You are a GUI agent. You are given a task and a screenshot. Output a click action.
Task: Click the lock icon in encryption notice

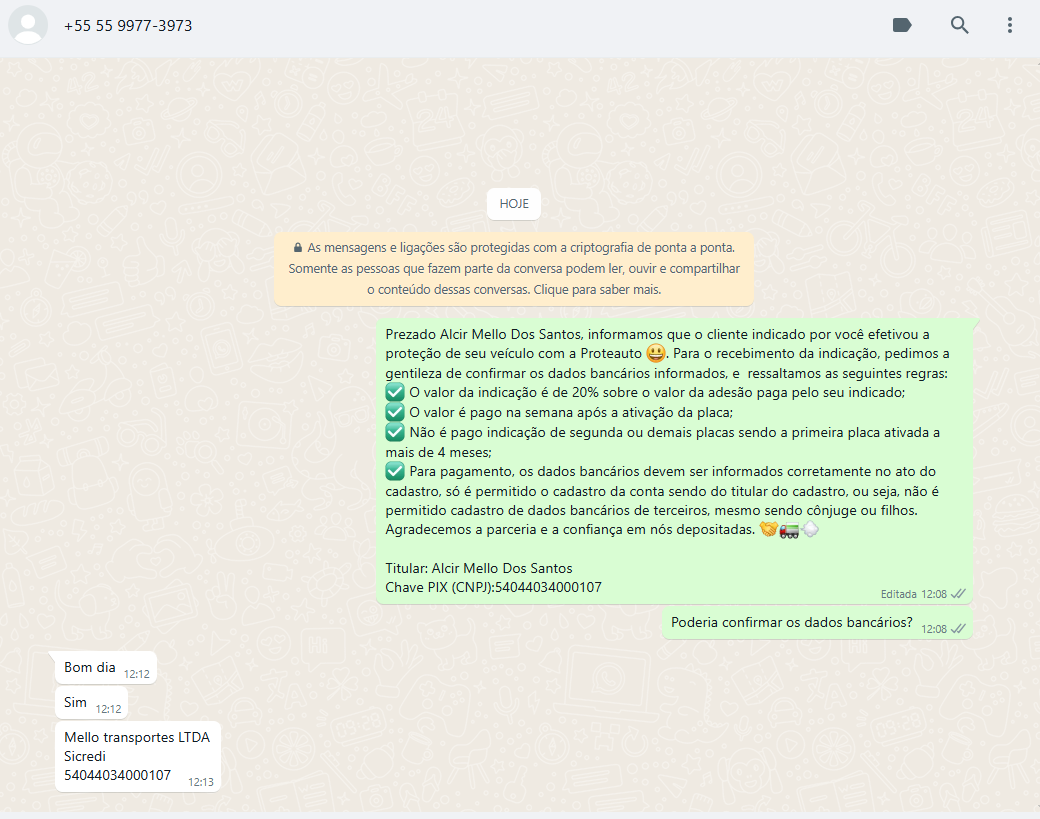click(x=297, y=248)
